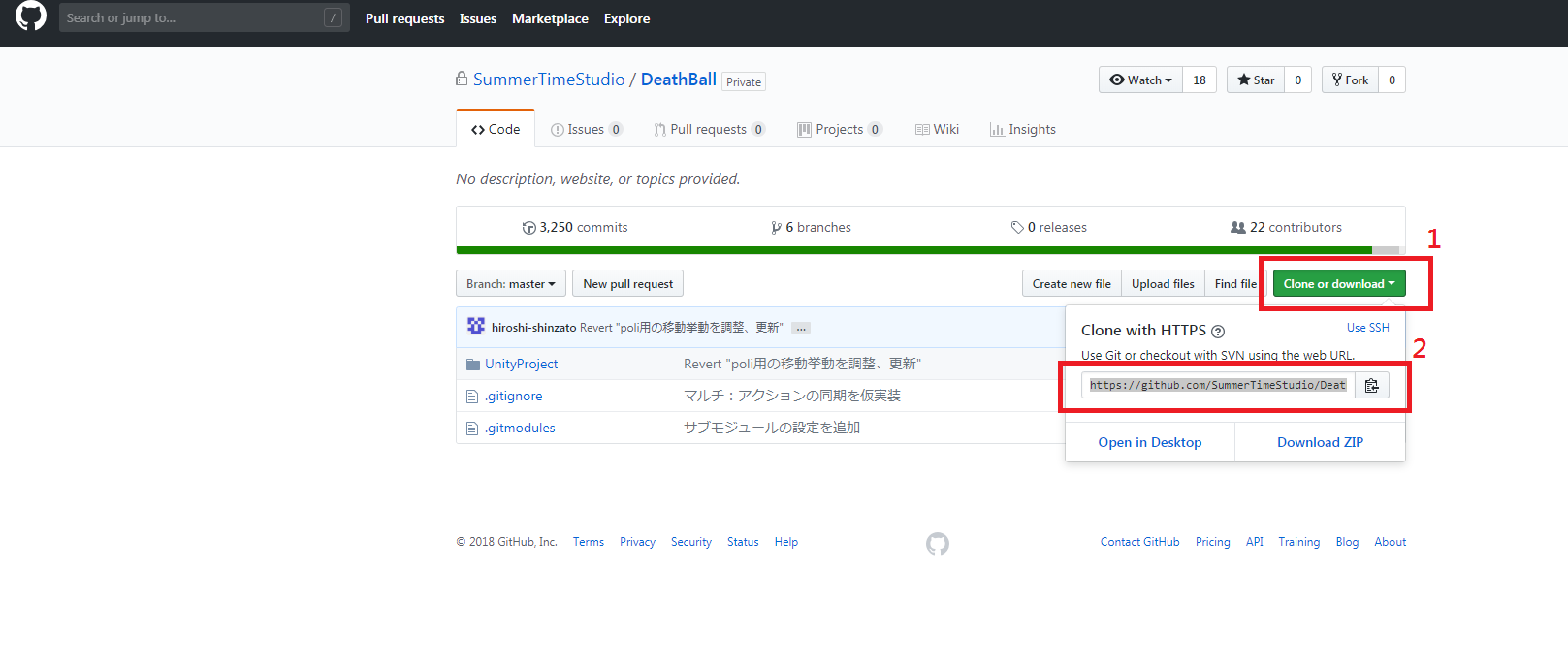
Task: Open the UnityProject row commit message
Action: [x=802, y=364]
